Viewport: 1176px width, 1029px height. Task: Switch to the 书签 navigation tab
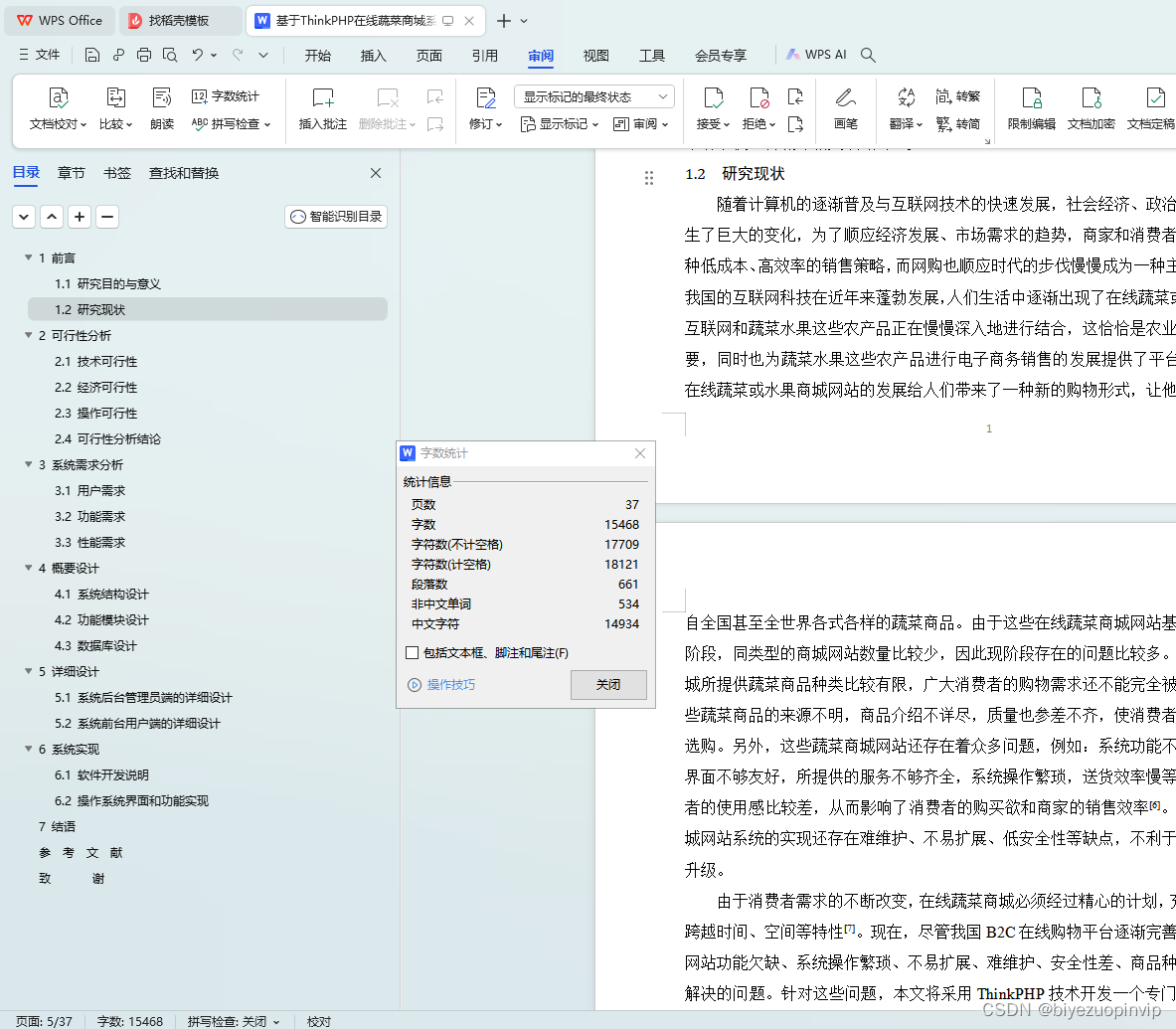pos(117,173)
